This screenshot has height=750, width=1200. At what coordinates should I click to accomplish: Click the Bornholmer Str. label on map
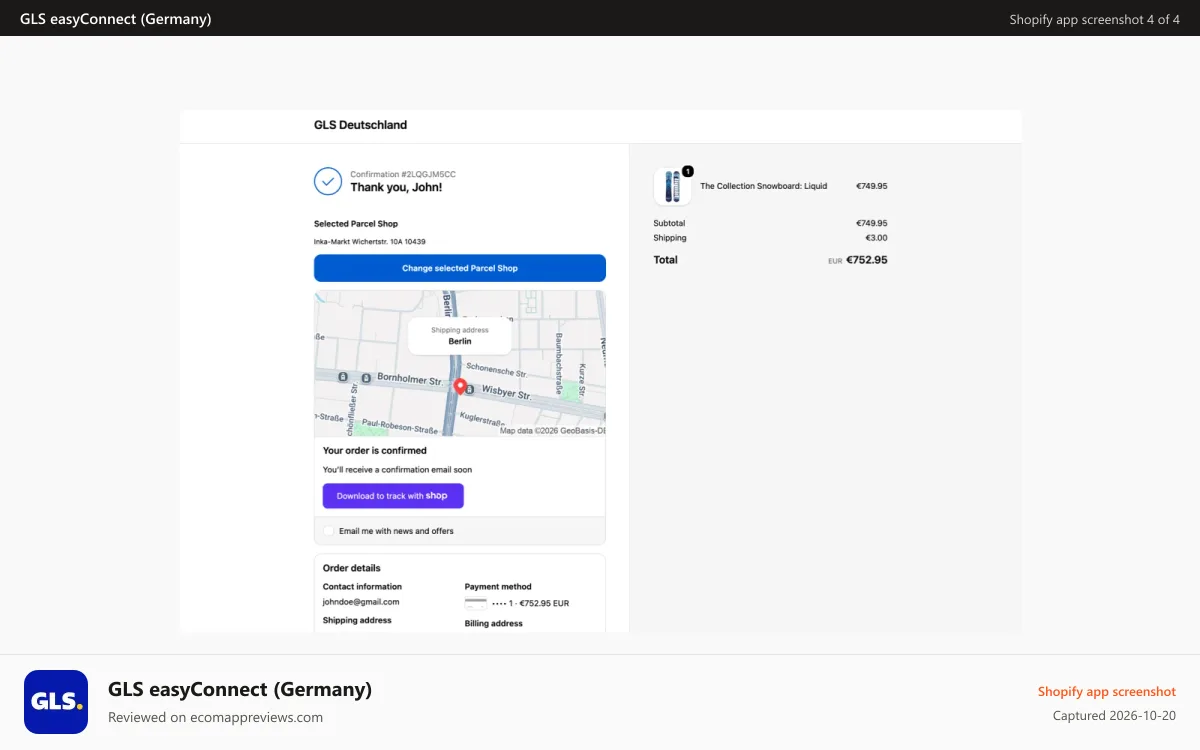(410, 380)
